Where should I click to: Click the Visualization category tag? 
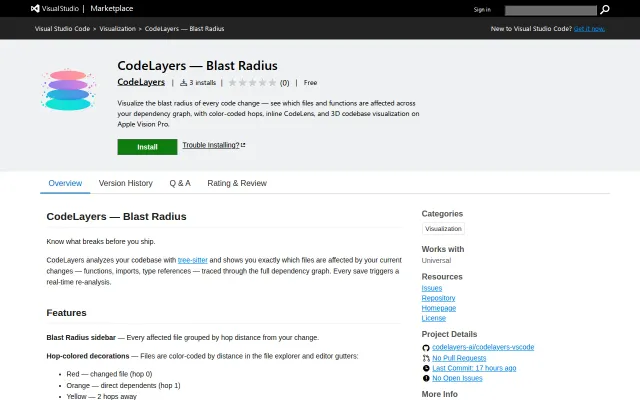(443, 229)
